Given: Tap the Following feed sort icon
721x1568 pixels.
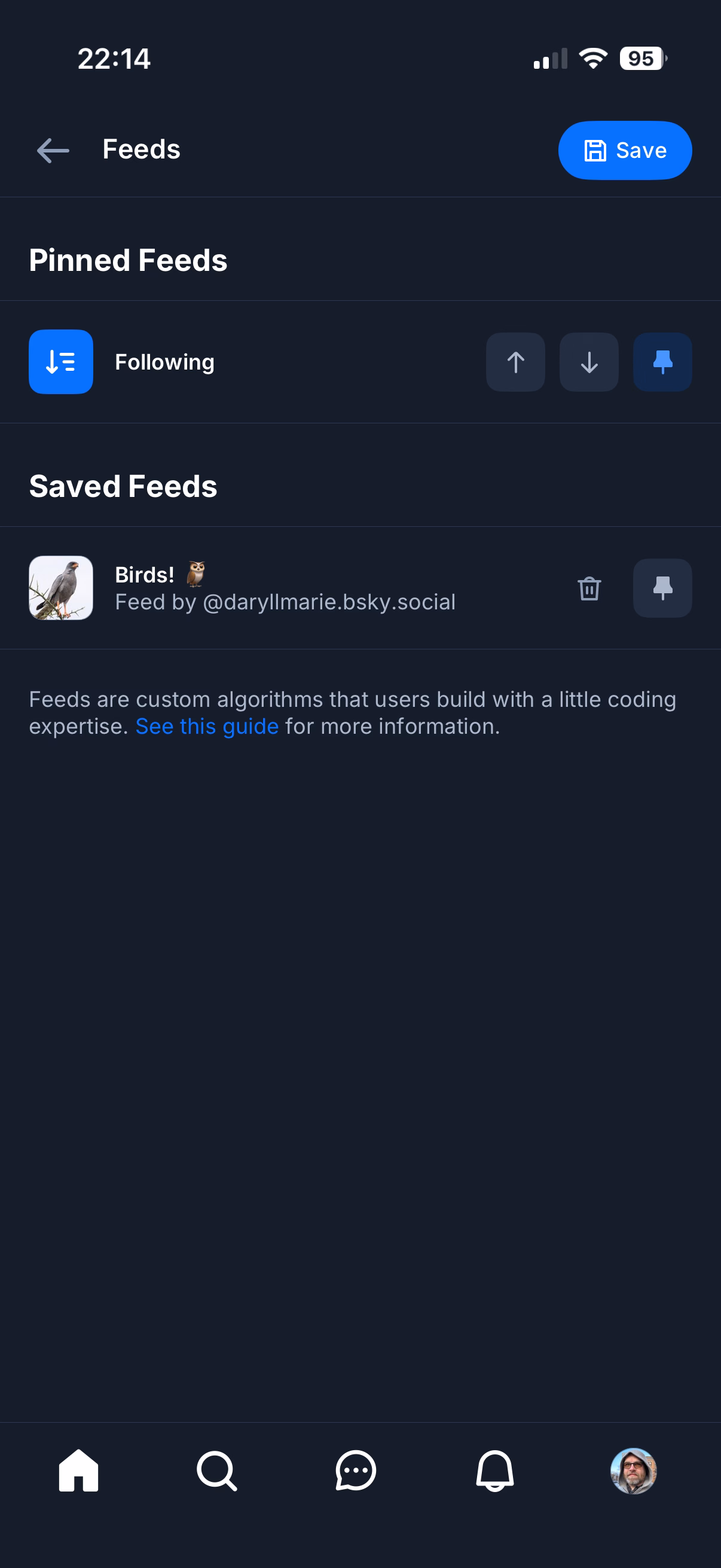Looking at the screenshot, I should click(x=61, y=362).
